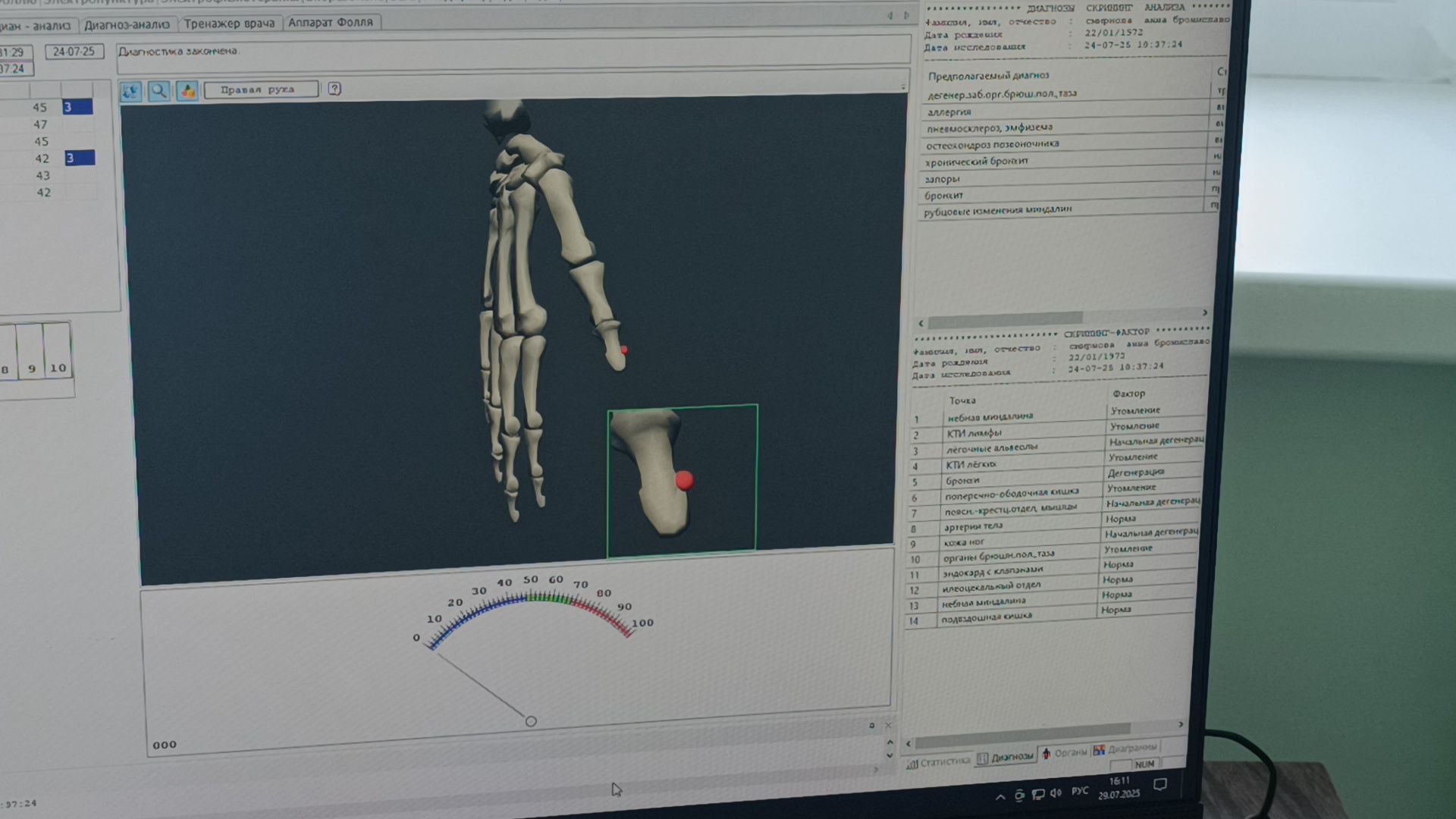Select the Диагнозы bottom tab
This screenshot has width=1456, height=819.
[x=1006, y=757]
